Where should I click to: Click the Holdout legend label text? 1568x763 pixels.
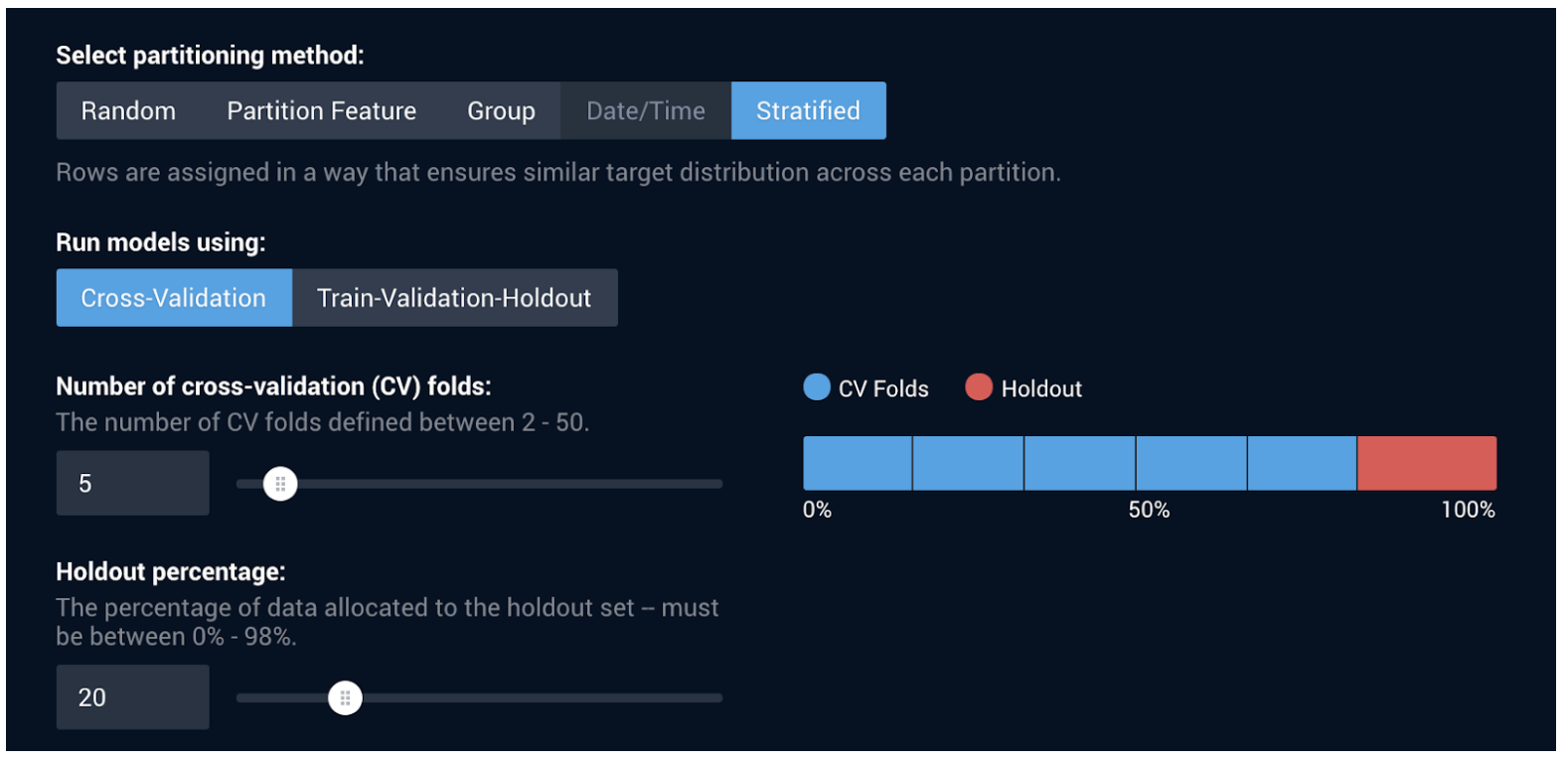(x=1043, y=388)
